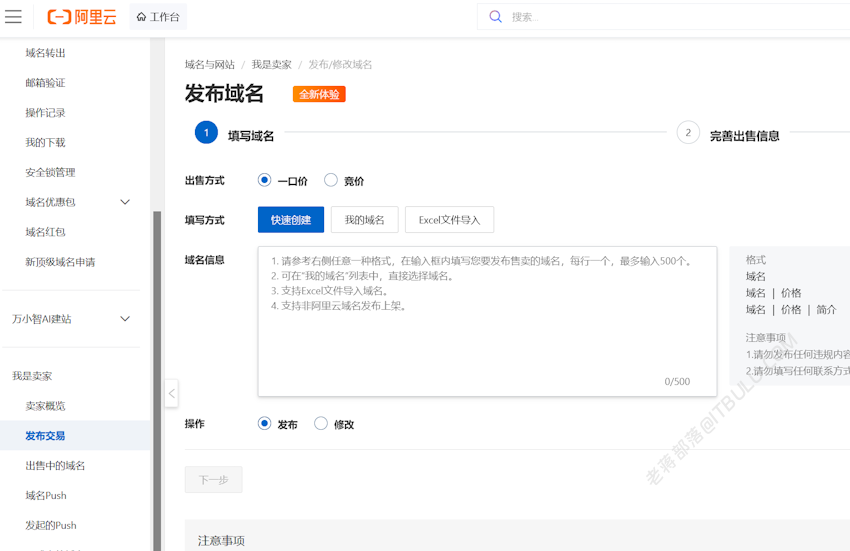
Task: Select the 一口价 sale method
Action: (264, 180)
